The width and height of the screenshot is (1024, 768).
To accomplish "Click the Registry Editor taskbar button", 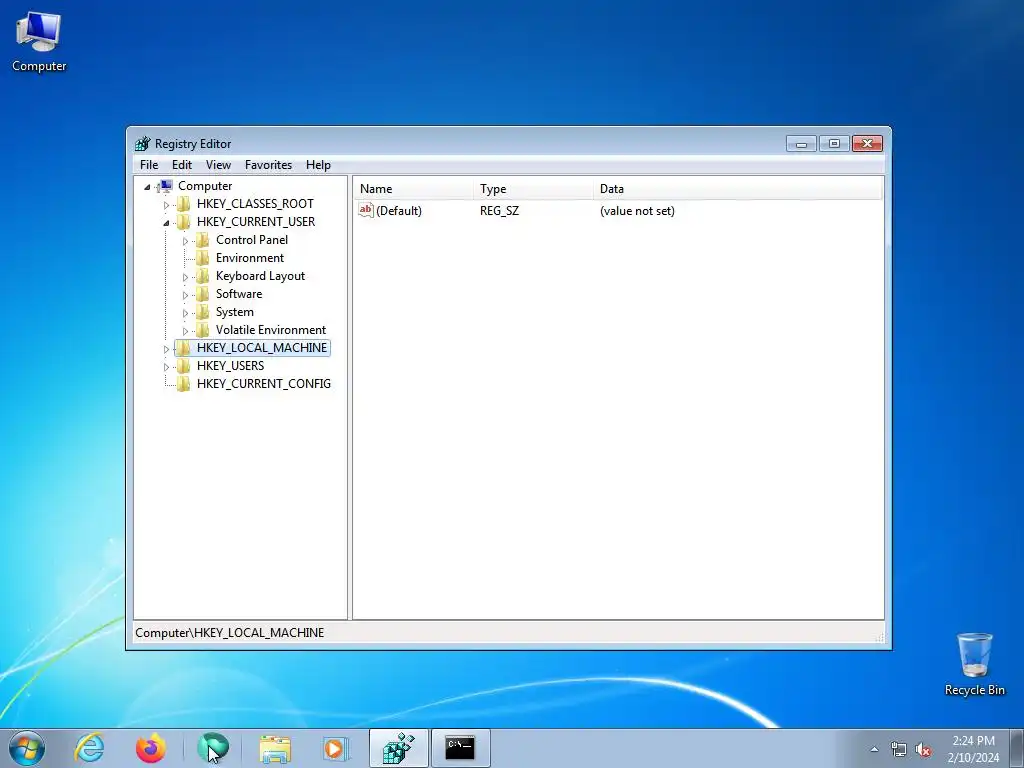I will (398, 748).
